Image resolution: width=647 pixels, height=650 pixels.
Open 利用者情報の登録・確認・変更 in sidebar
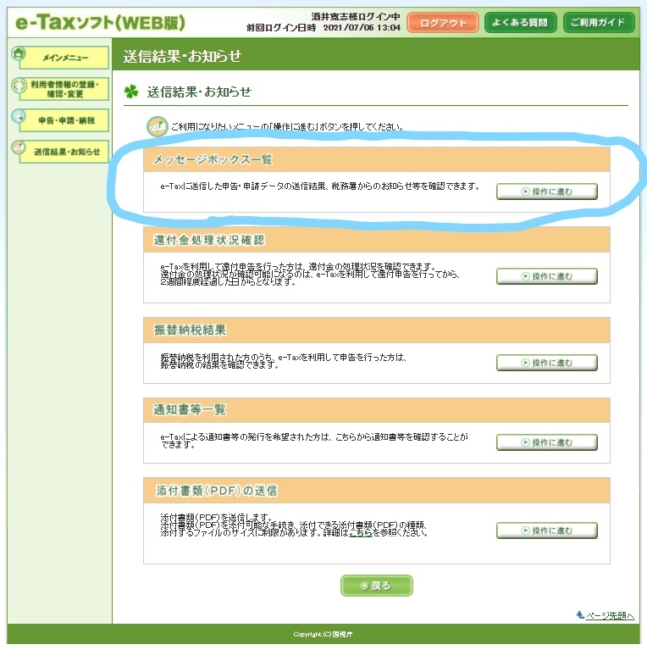[x=65, y=89]
